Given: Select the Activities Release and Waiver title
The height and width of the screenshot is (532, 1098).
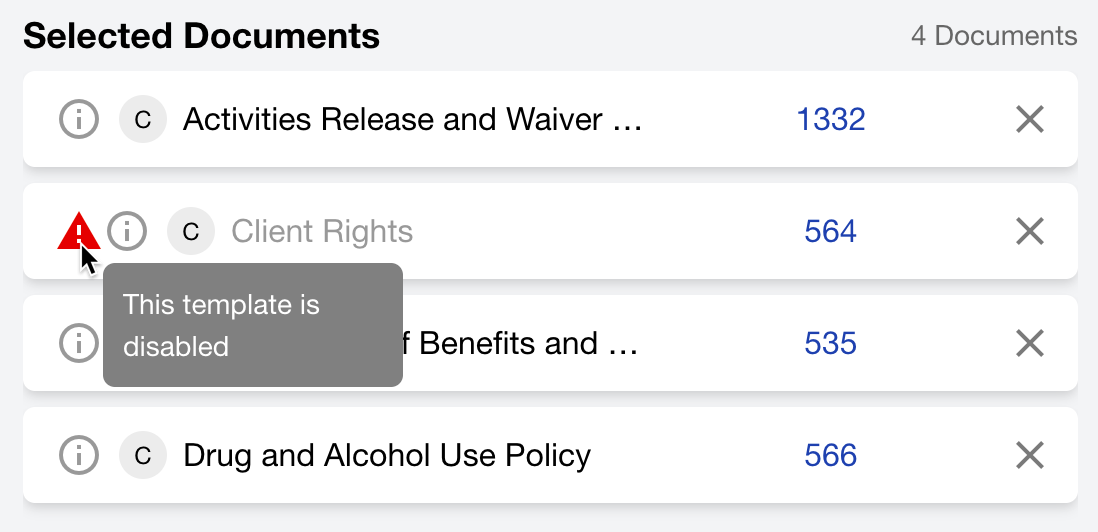Looking at the screenshot, I should click(x=411, y=120).
